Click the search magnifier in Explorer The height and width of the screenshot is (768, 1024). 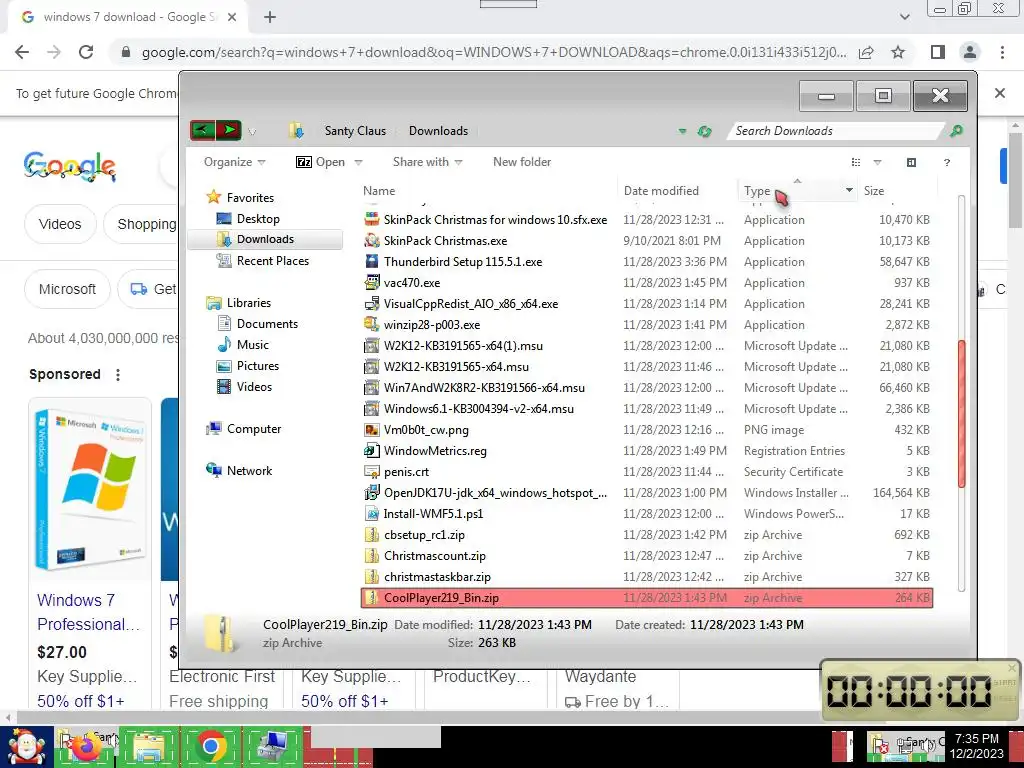(x=956, y=131)
